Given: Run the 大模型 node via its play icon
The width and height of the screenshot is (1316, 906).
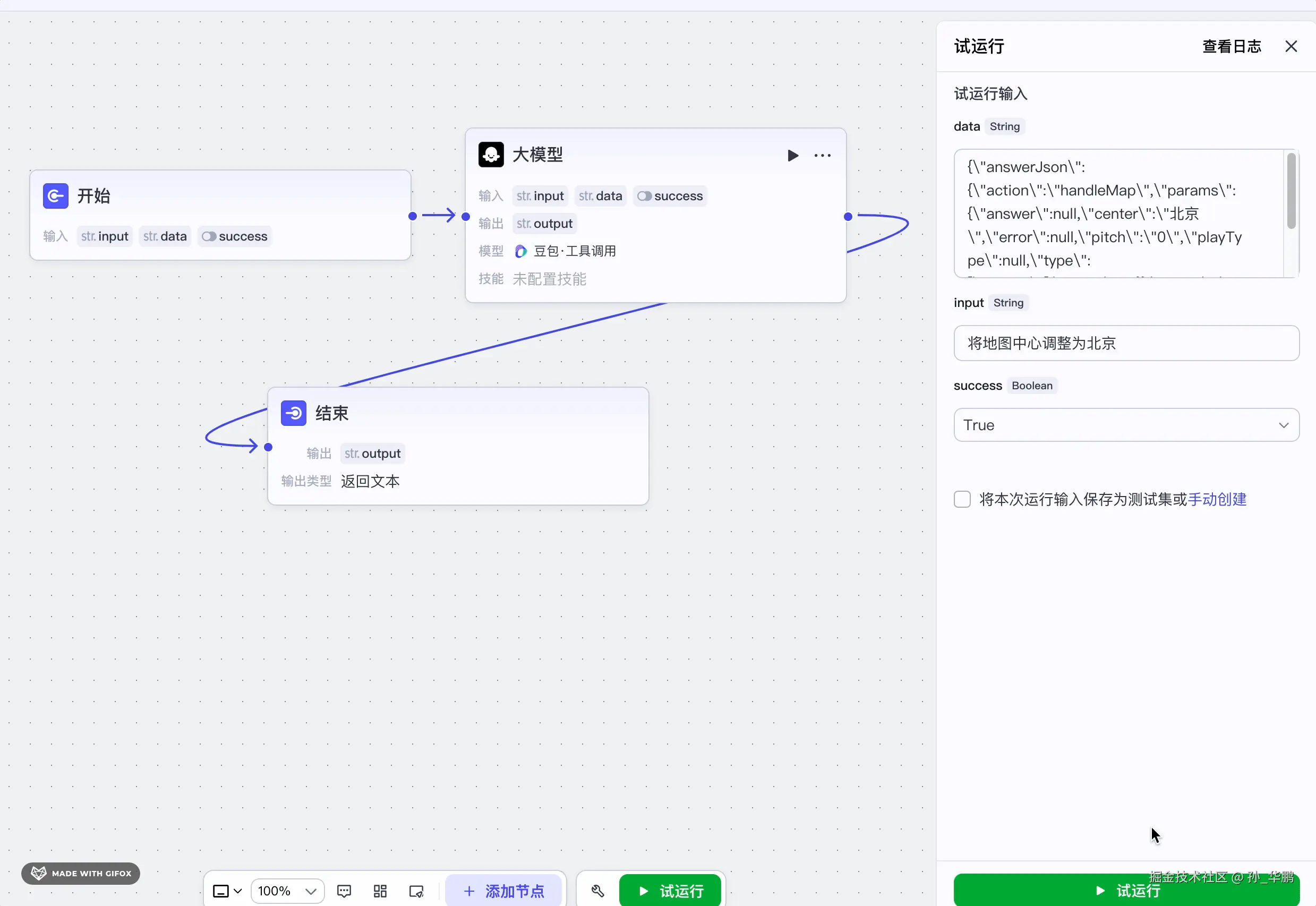Looking at the screenshot, I should point(792,155).
